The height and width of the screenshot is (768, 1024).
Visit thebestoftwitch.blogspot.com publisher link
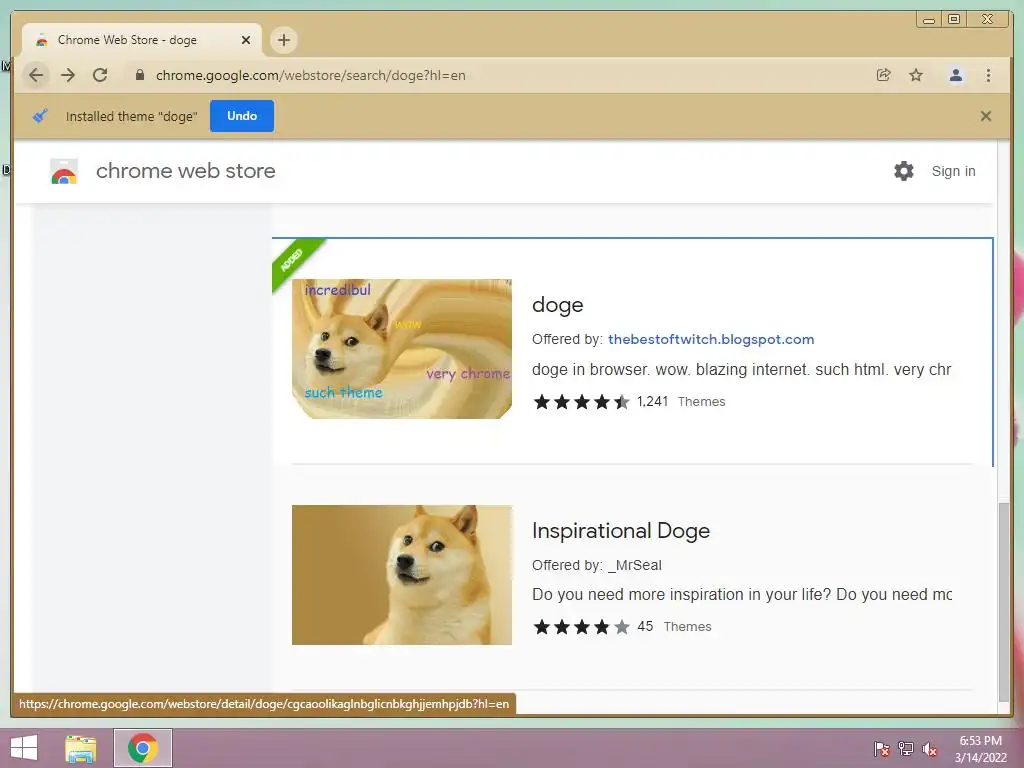coord(711,339)
